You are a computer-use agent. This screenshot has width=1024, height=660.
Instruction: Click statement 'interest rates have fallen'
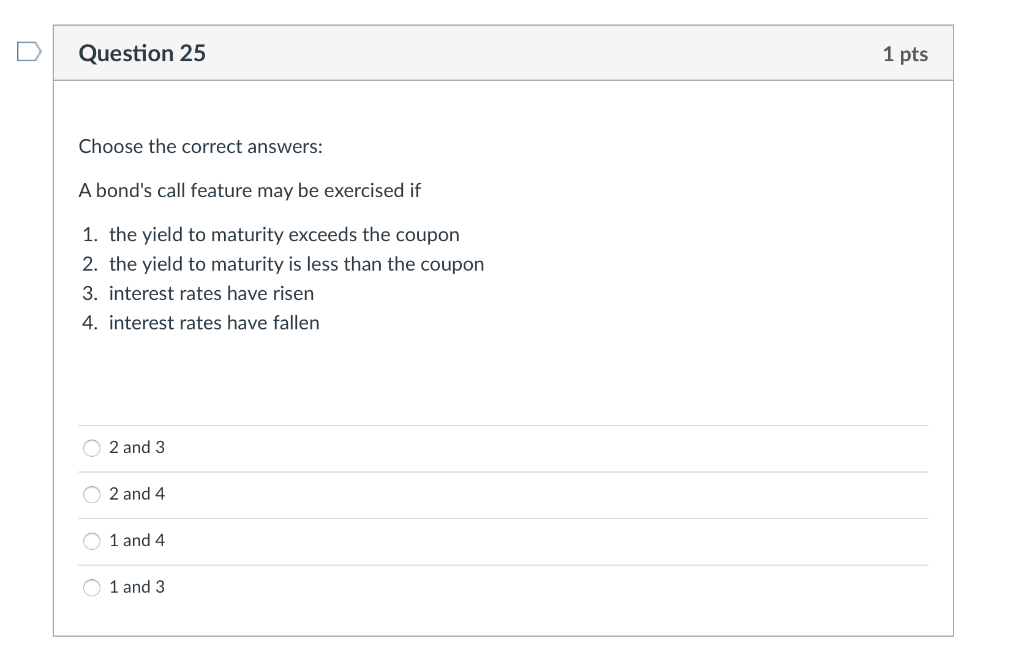pos(214,323)
